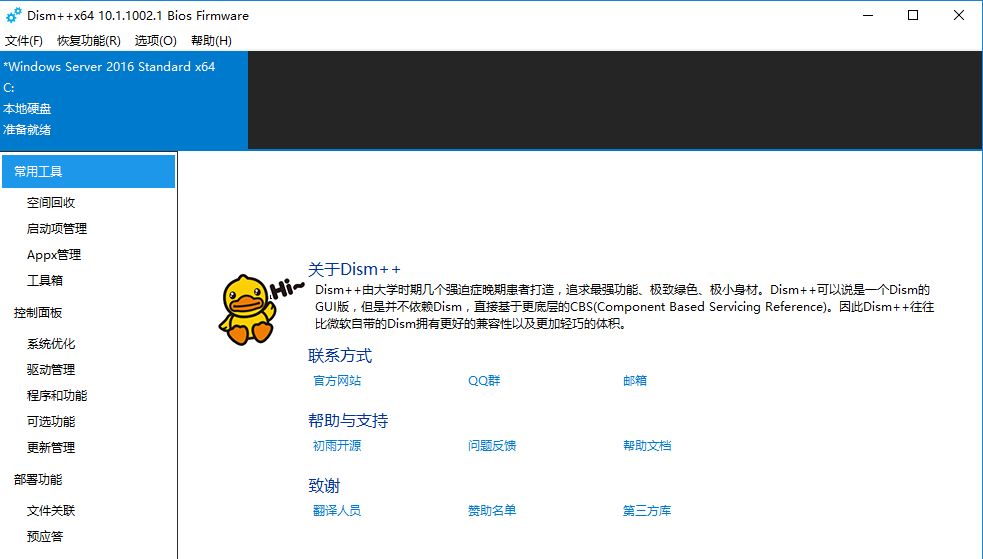
Task: Open 程序和功能 in sidebar
Action: pos(56,396)
